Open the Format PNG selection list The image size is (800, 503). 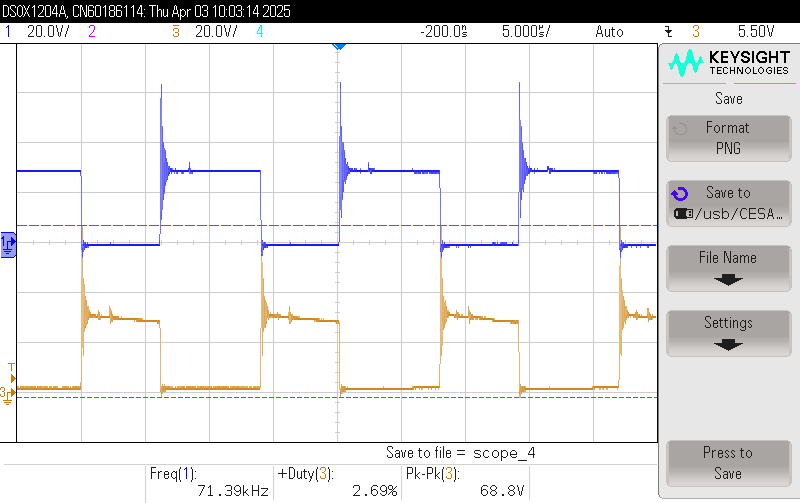[x=727, y=138]
